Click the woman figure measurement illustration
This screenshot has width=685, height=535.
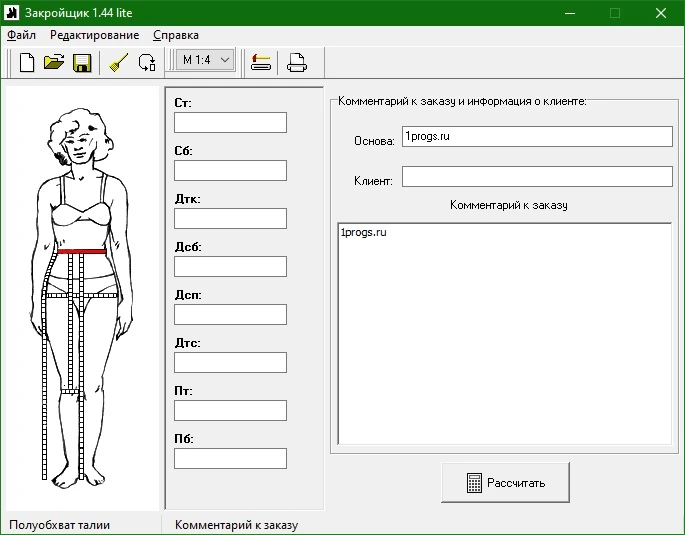[x=82, y=297]
